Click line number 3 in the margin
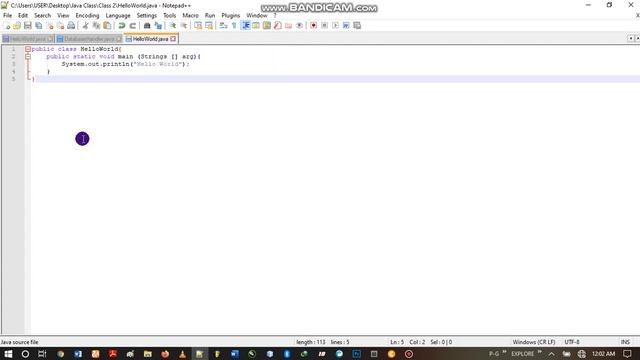Screen dimensions: 640x360 [x=13, y=64]
